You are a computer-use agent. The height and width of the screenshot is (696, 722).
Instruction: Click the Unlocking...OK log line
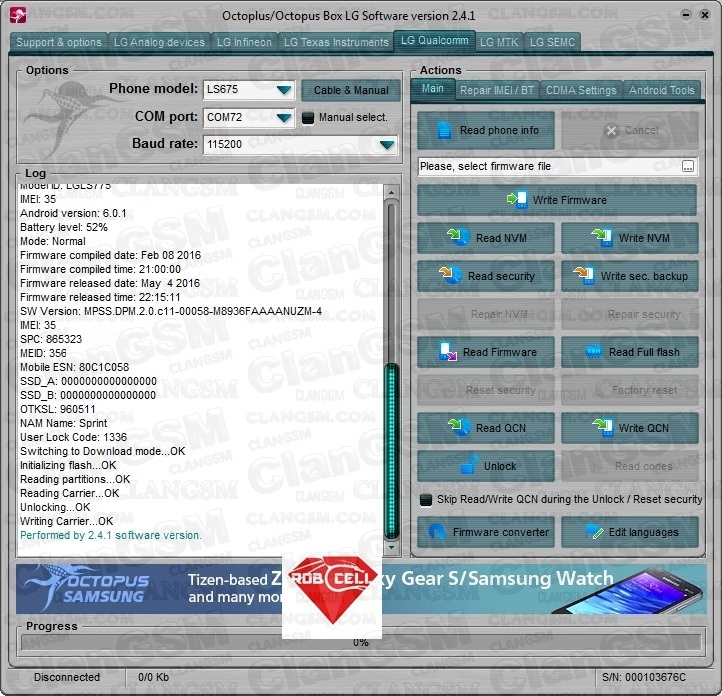click(x=55, y=507)
